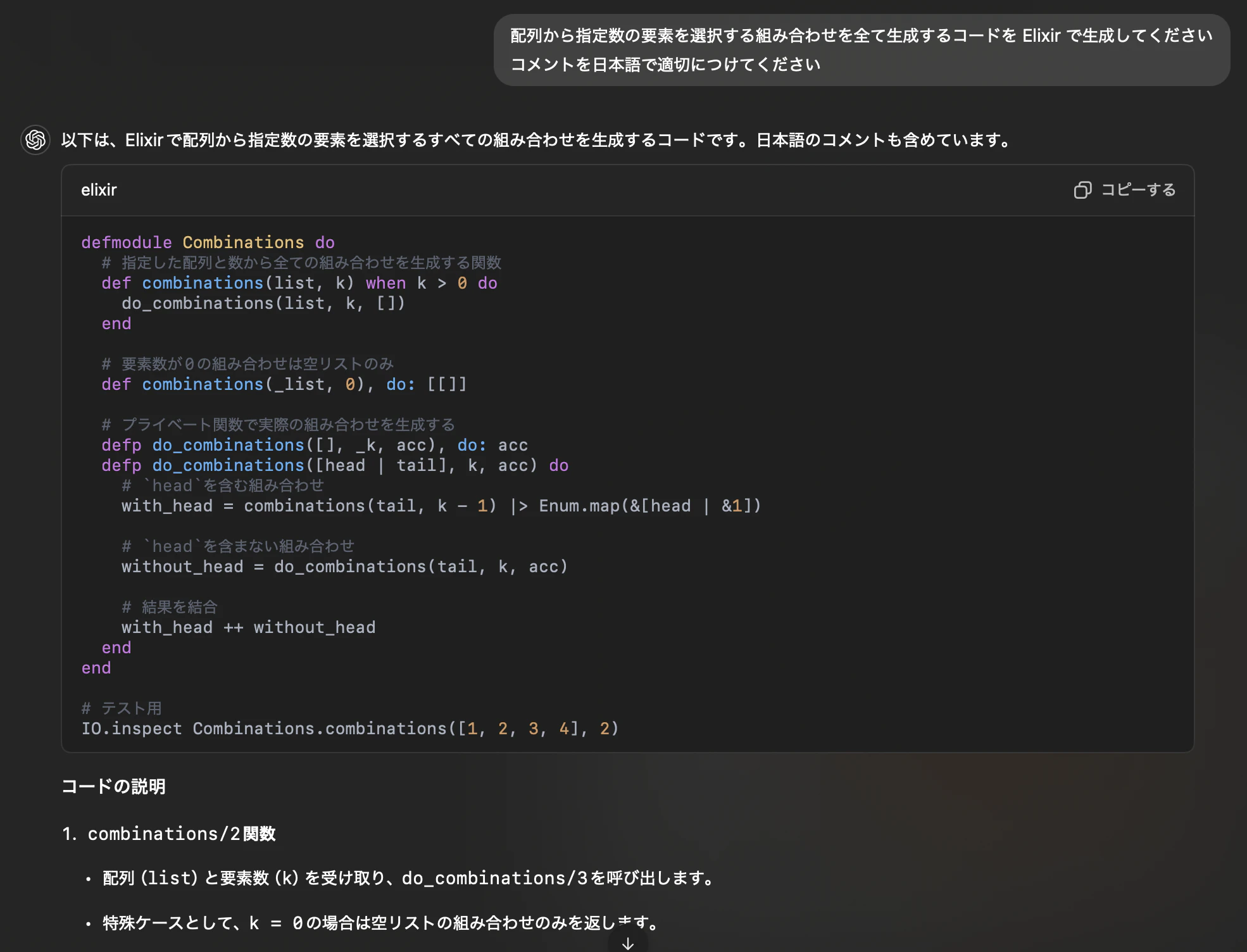Viewport: 1247px width, 952px height.
Task: Click the line beginning 'IO.inspect Combinations.combinations'
Action: pos(350,729)
